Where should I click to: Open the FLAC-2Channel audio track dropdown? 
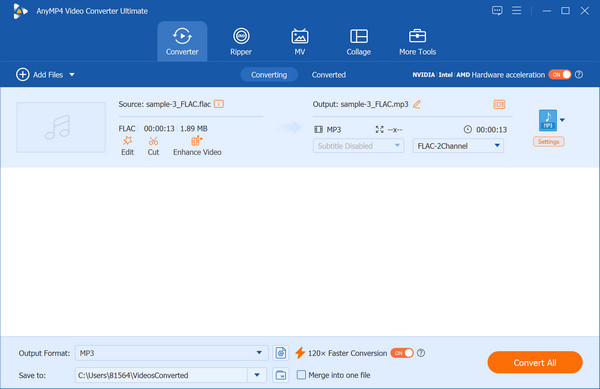click(458, 146)
